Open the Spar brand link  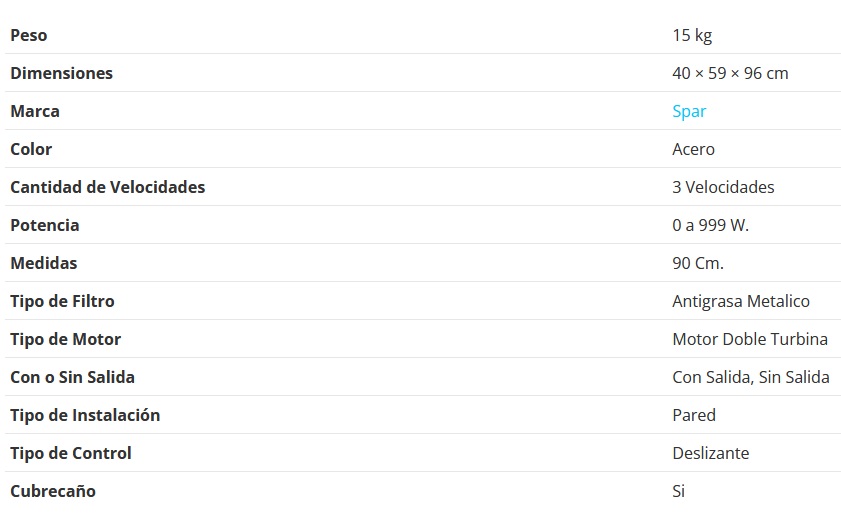point(689,111)
